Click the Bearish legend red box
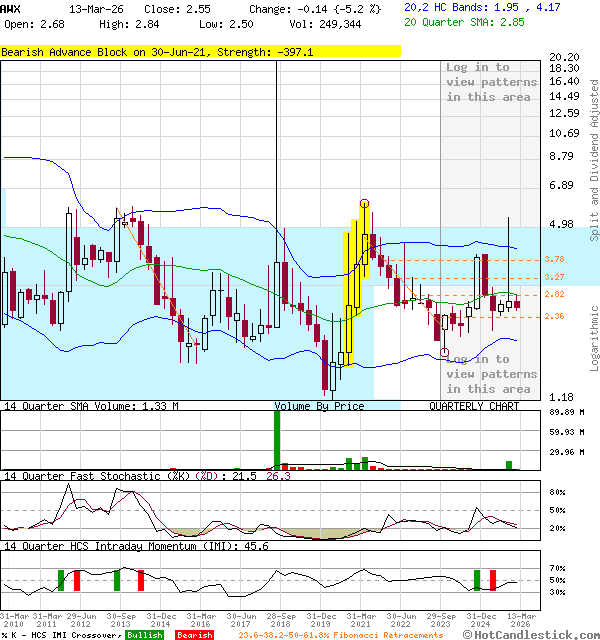 [193, 634]
